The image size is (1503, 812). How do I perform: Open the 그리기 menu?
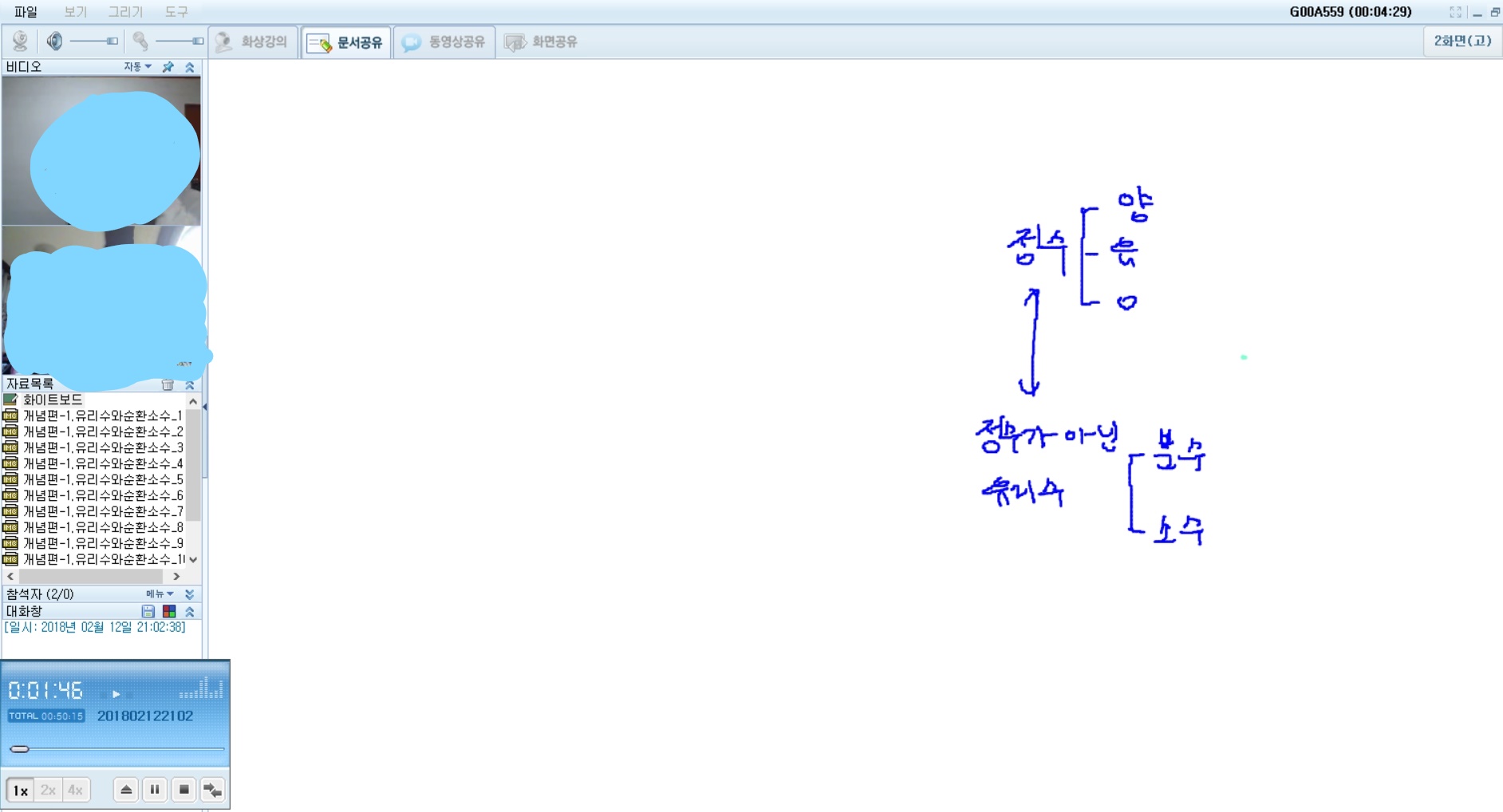tap(125, 12)
